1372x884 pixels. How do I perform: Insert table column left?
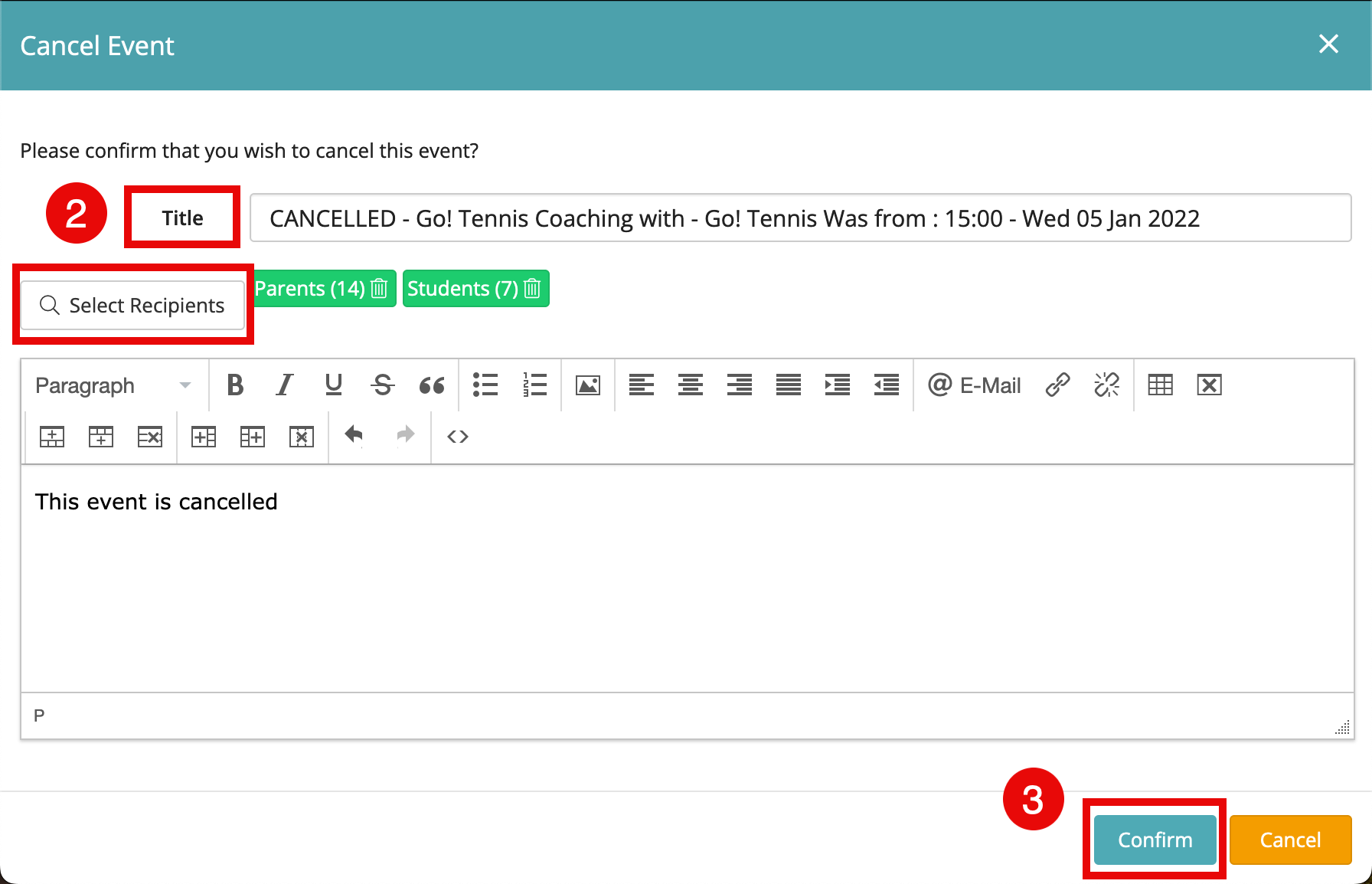[x=204, y=437]
